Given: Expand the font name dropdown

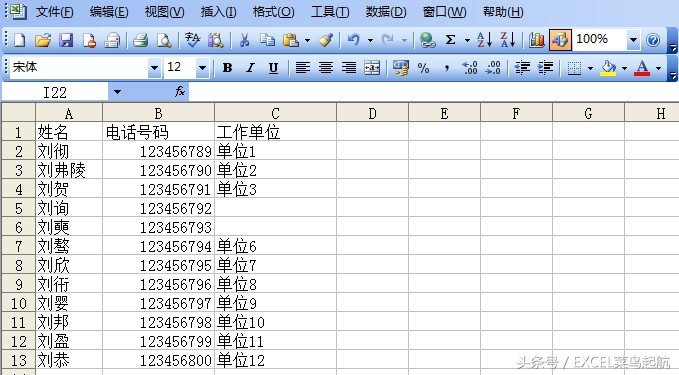Looking at the screenshot, I should tap(154, 68).
